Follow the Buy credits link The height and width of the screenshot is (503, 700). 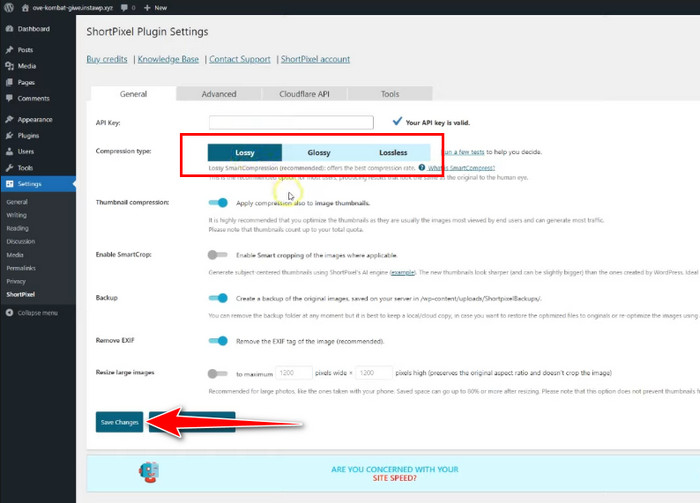pos(107,59)
